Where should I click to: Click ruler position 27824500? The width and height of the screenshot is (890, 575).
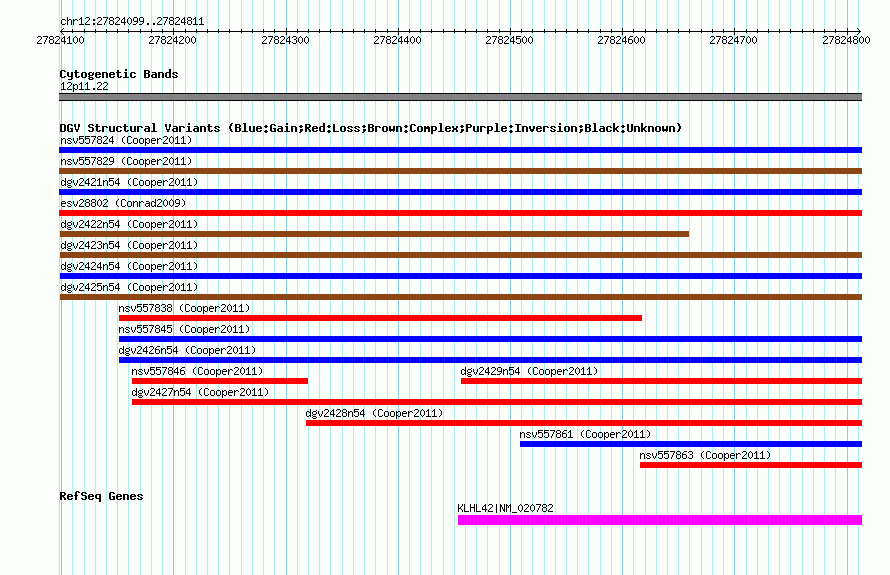pos(509,40)
